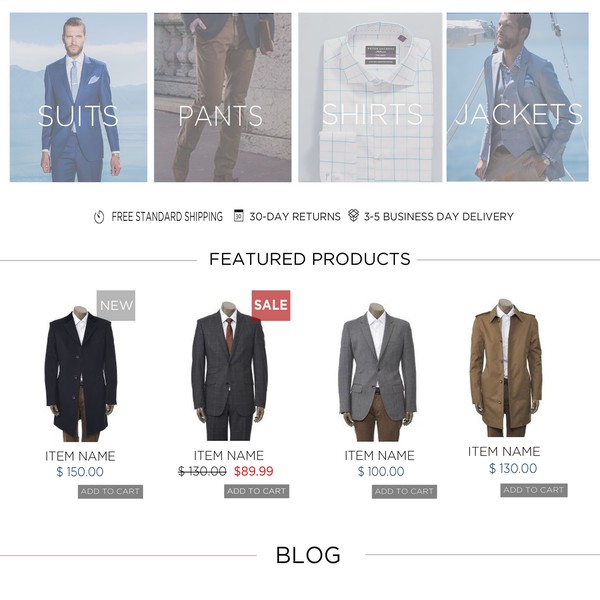
Task: Click the red SALE badge
Action: click(271, 305)
